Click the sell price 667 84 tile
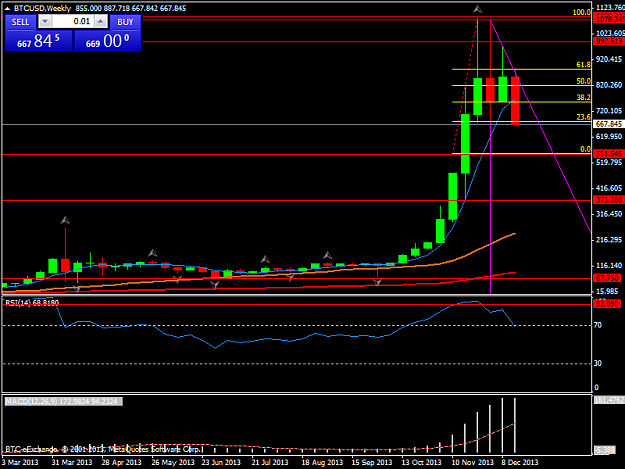The height and width of the screenshot is (469, 625). tap(39, 41)
